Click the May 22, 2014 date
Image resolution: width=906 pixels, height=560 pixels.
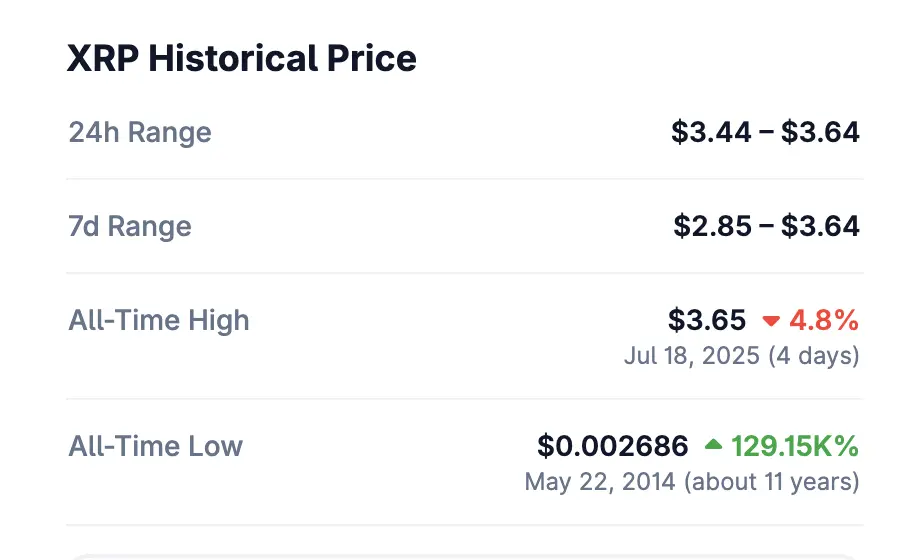pyautogui.click(x=600, y=481)
